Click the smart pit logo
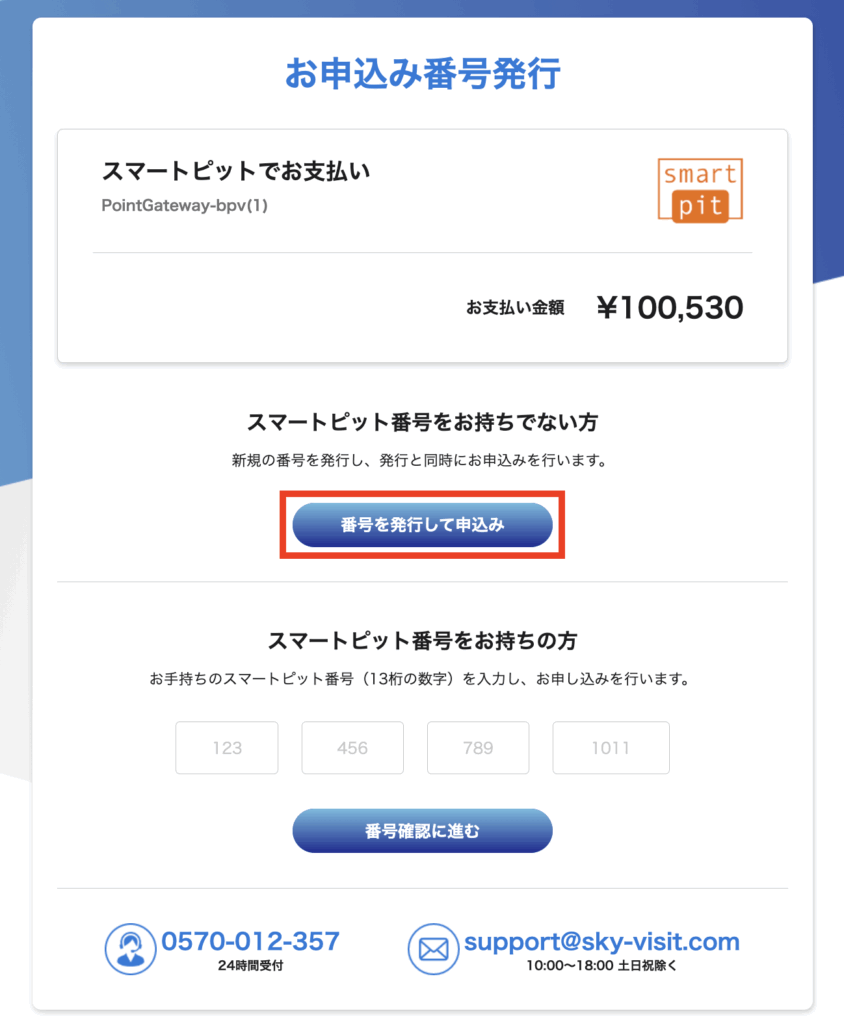Image resolution: width=844 pixels, height=1024 pixels. pyautogui.click(x=700, y=191)
